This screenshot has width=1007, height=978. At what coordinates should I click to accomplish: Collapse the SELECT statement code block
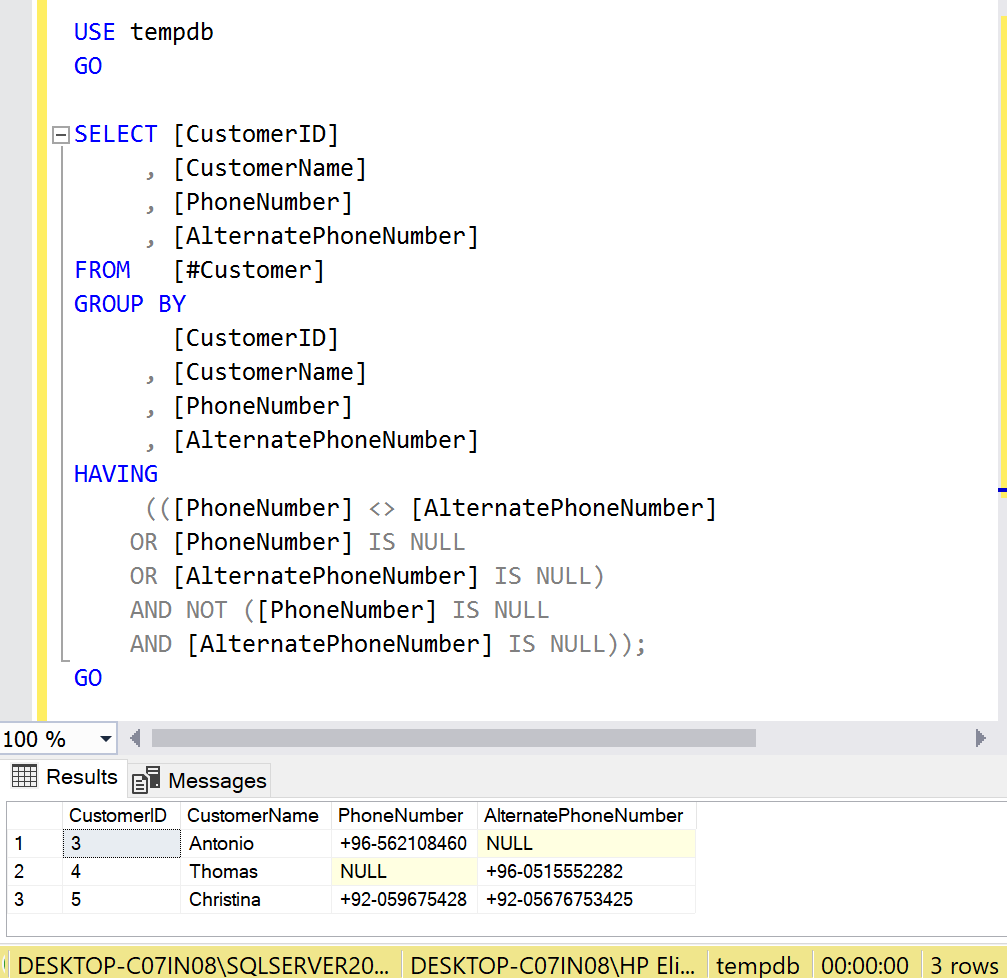tap(60, 134)
